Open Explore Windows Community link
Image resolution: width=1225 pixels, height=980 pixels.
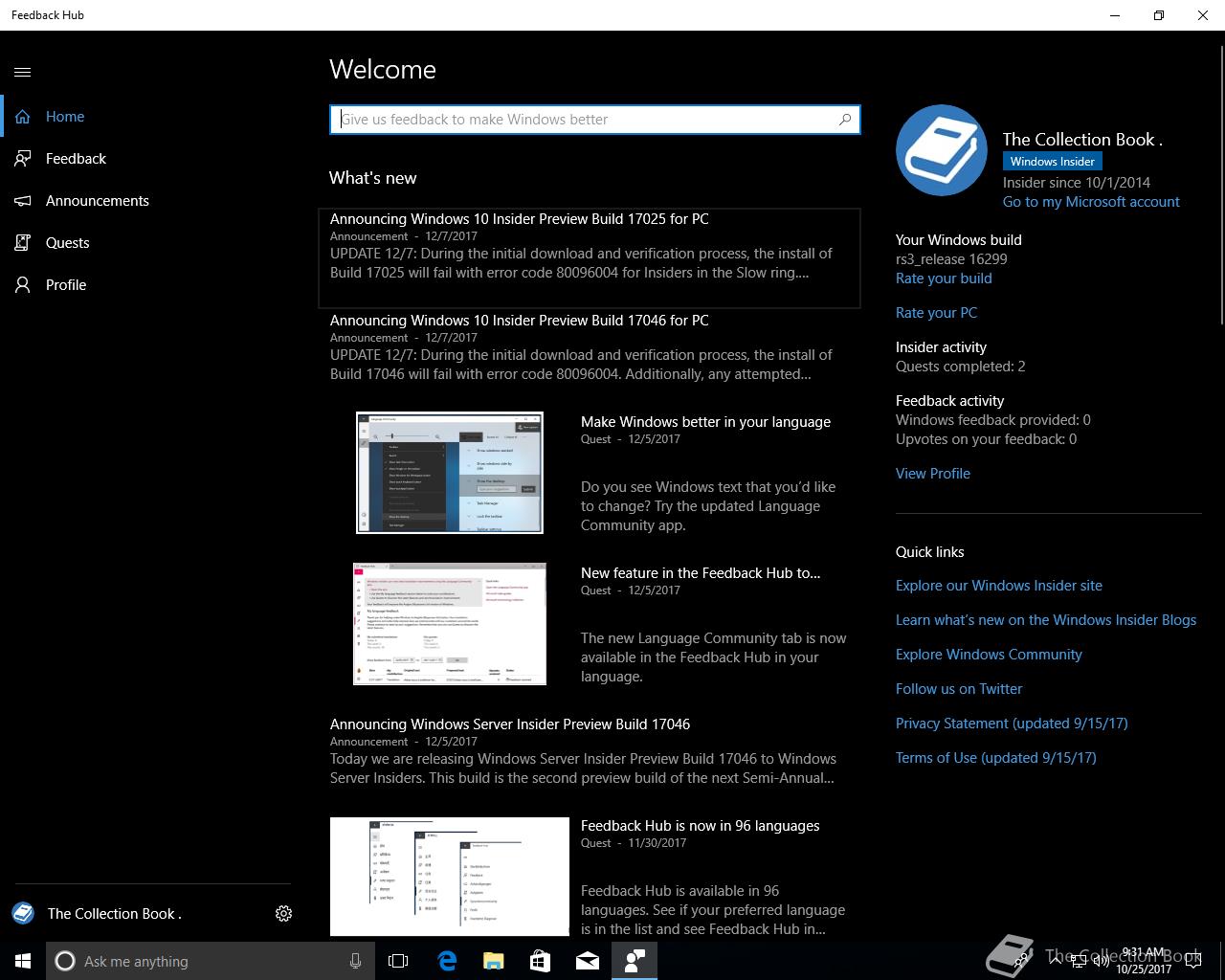[x=989, y=655]
